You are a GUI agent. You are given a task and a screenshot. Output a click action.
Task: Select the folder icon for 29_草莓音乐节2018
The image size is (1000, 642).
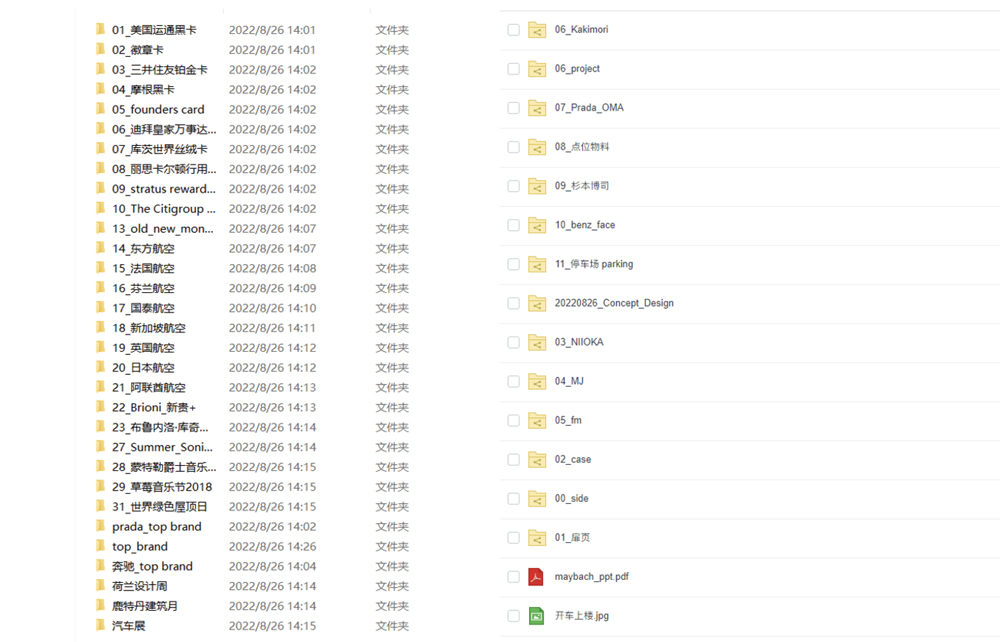(x=100, y=486)
